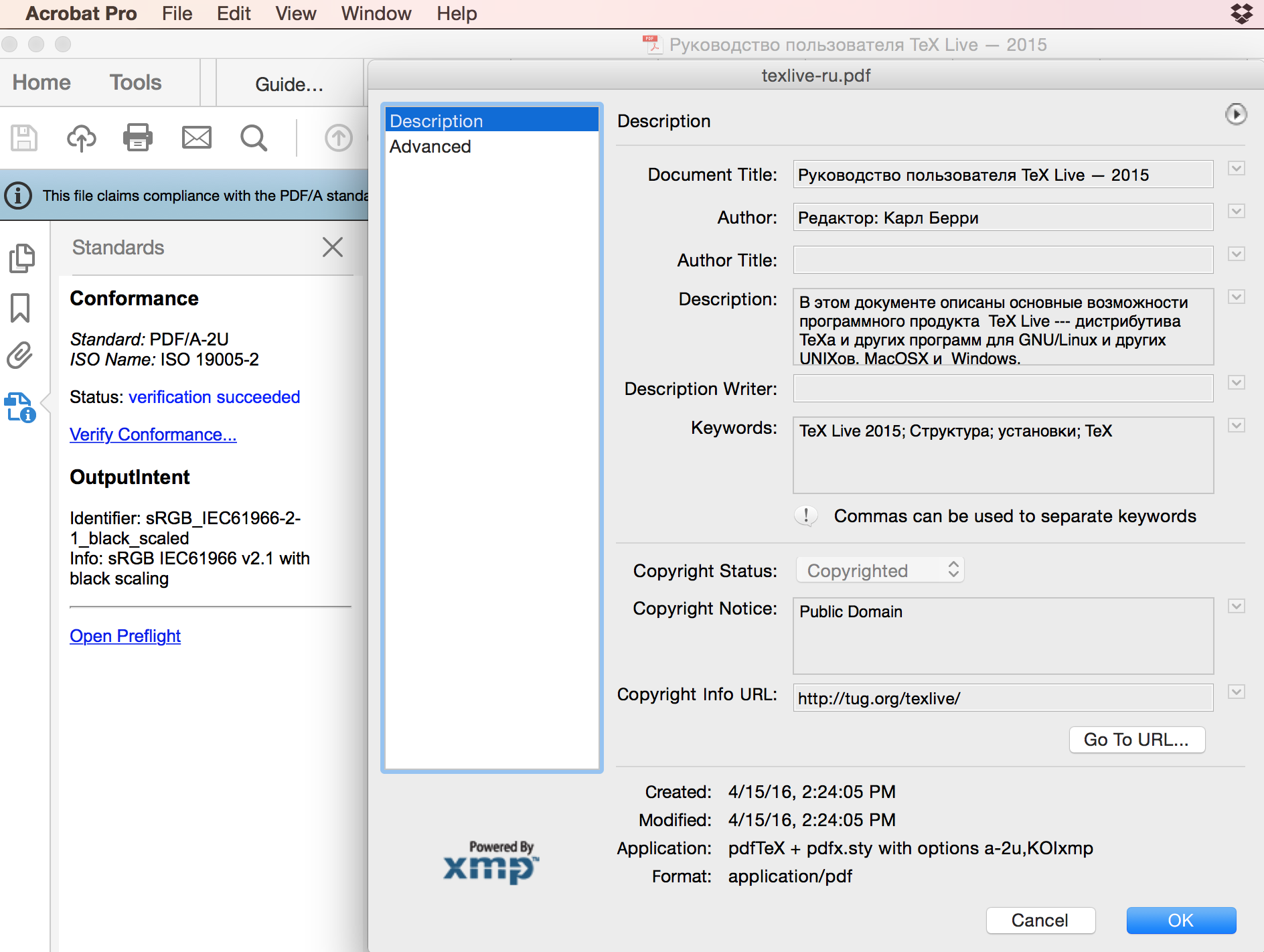Click the Print icon in toolbar
The image size is (1264, 952).
[x=138, y=138]
